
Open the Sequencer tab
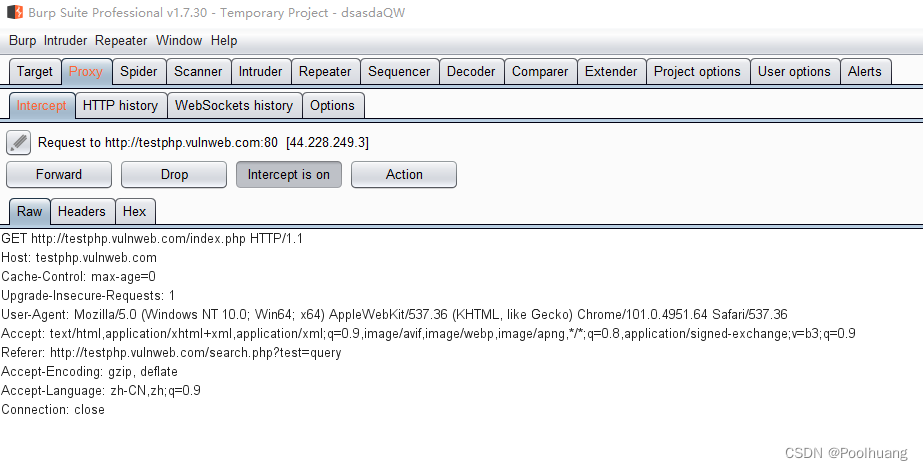pos(399,71)
